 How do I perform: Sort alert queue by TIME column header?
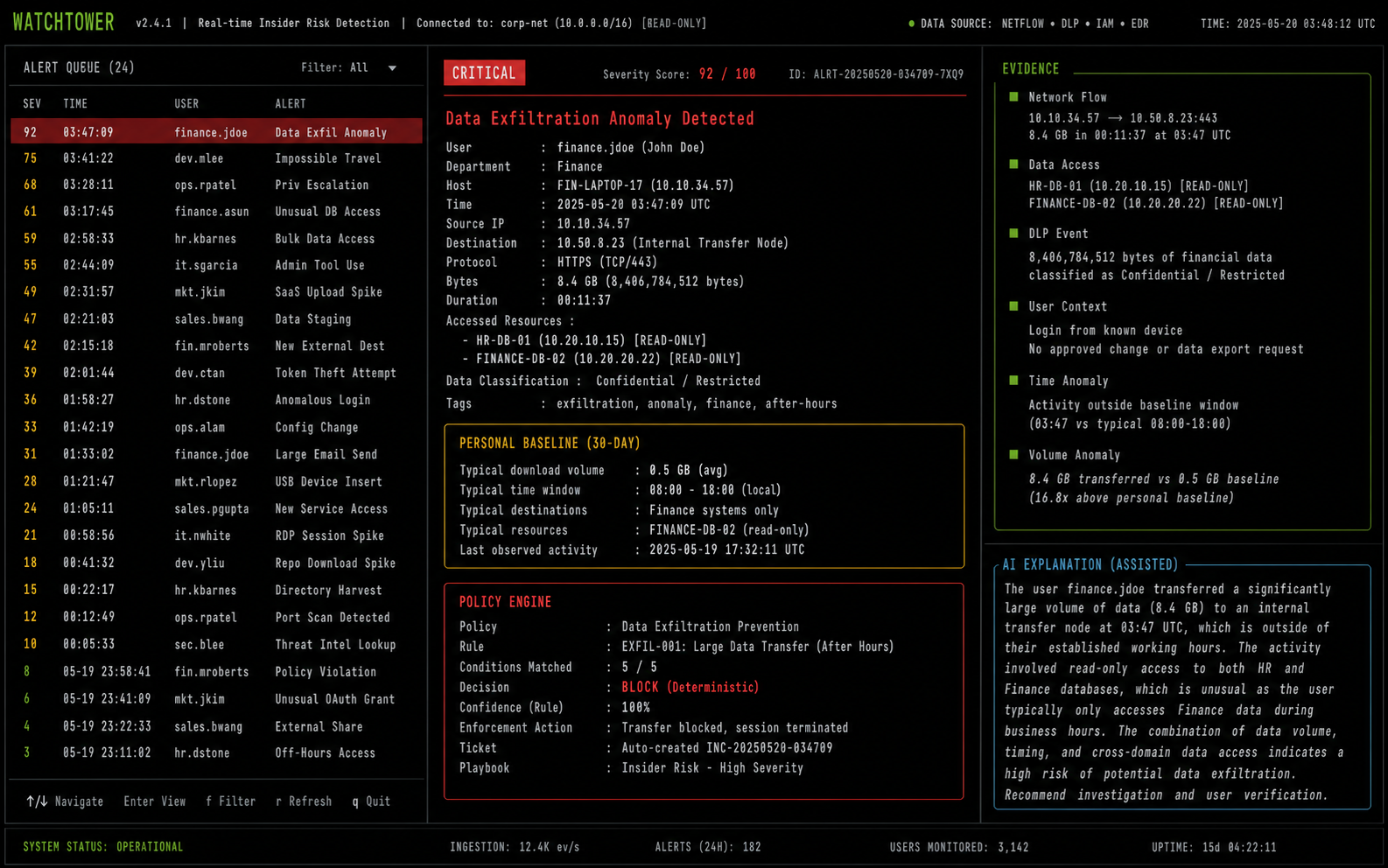point(75,103)
